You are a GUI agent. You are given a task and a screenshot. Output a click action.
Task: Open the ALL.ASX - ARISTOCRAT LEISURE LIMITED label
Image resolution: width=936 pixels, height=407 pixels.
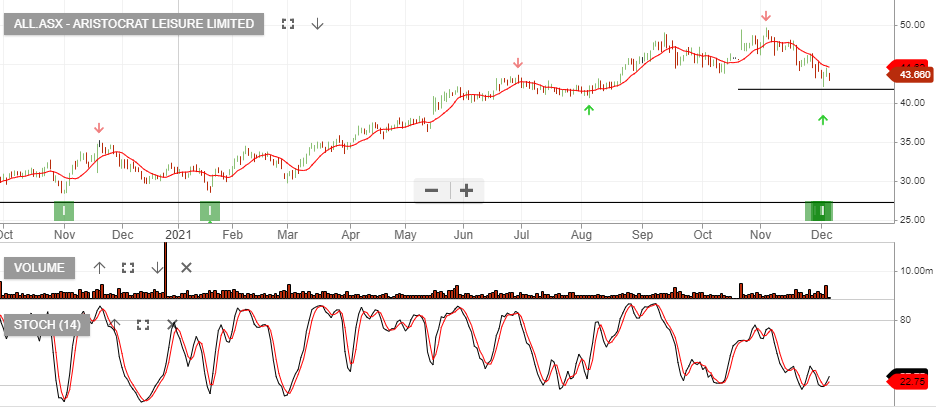134,24
